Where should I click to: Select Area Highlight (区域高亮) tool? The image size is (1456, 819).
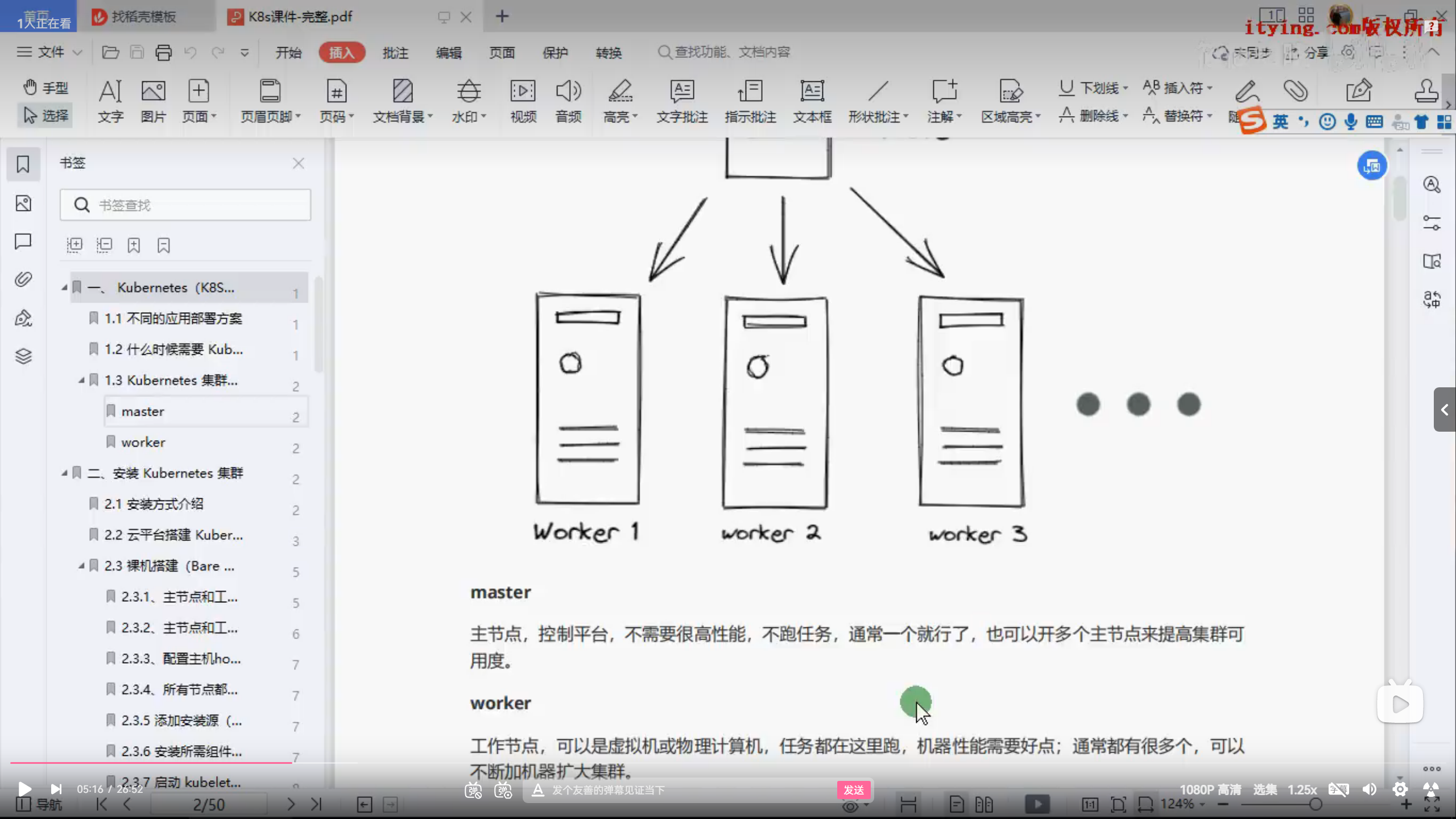tap(1011, 101)
